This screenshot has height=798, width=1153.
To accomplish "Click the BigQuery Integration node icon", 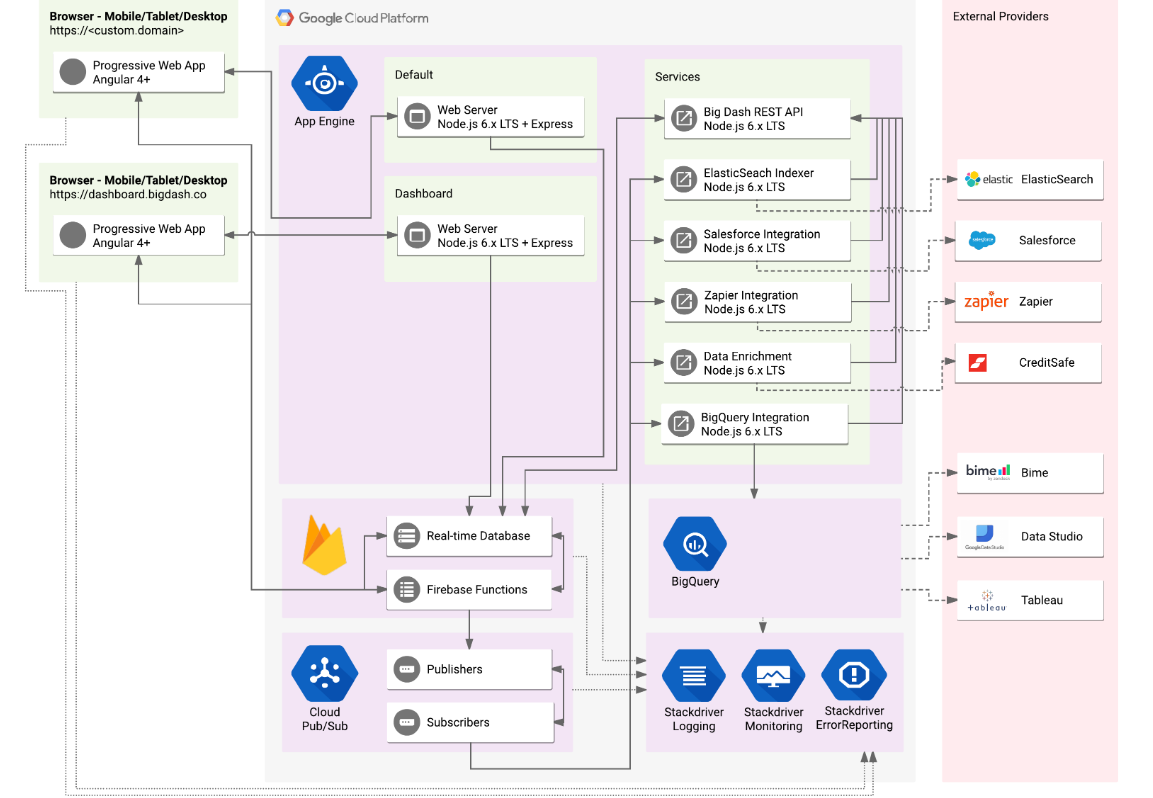I will coord(681,424).
